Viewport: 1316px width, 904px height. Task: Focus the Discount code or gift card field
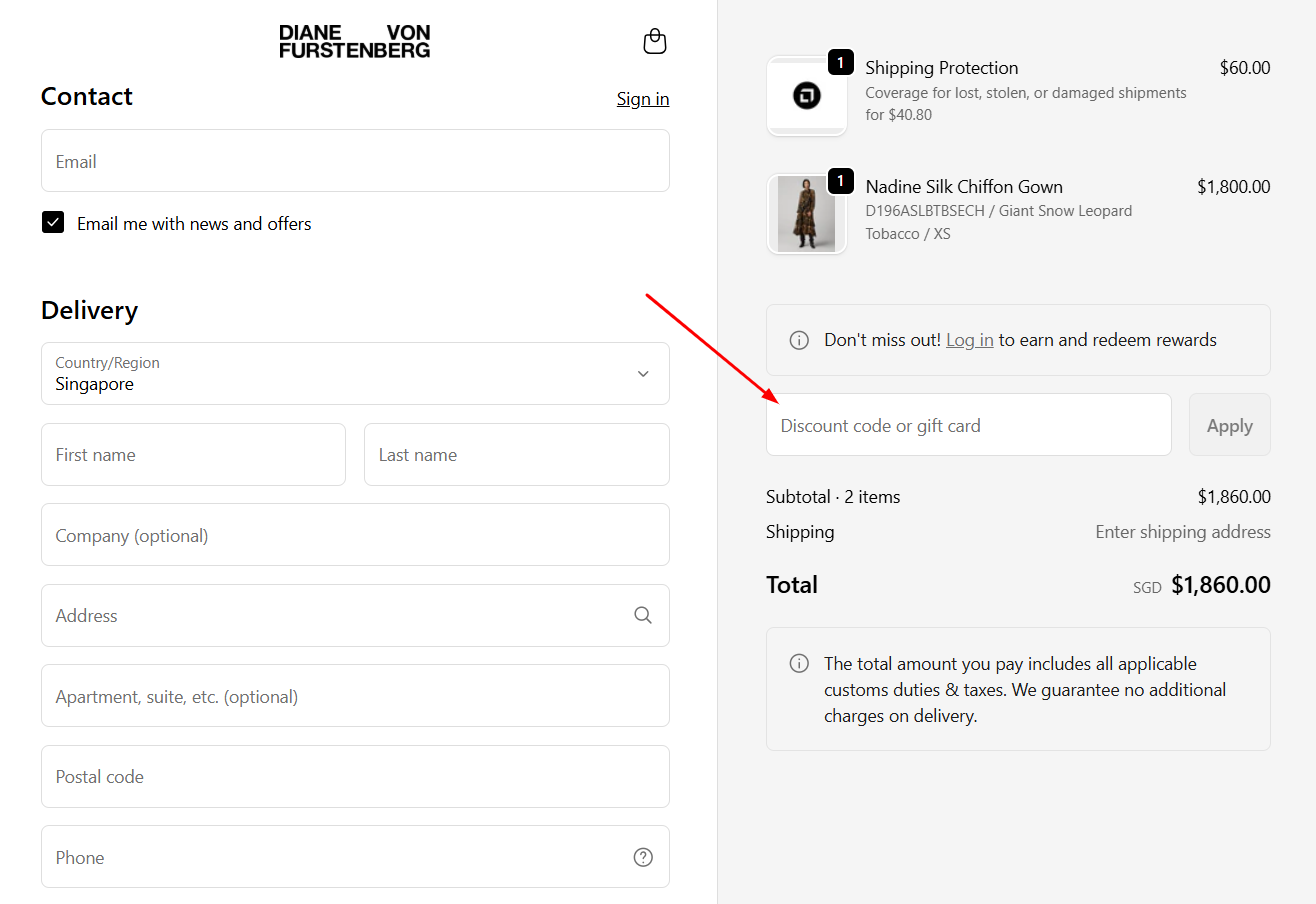point(968,425)
